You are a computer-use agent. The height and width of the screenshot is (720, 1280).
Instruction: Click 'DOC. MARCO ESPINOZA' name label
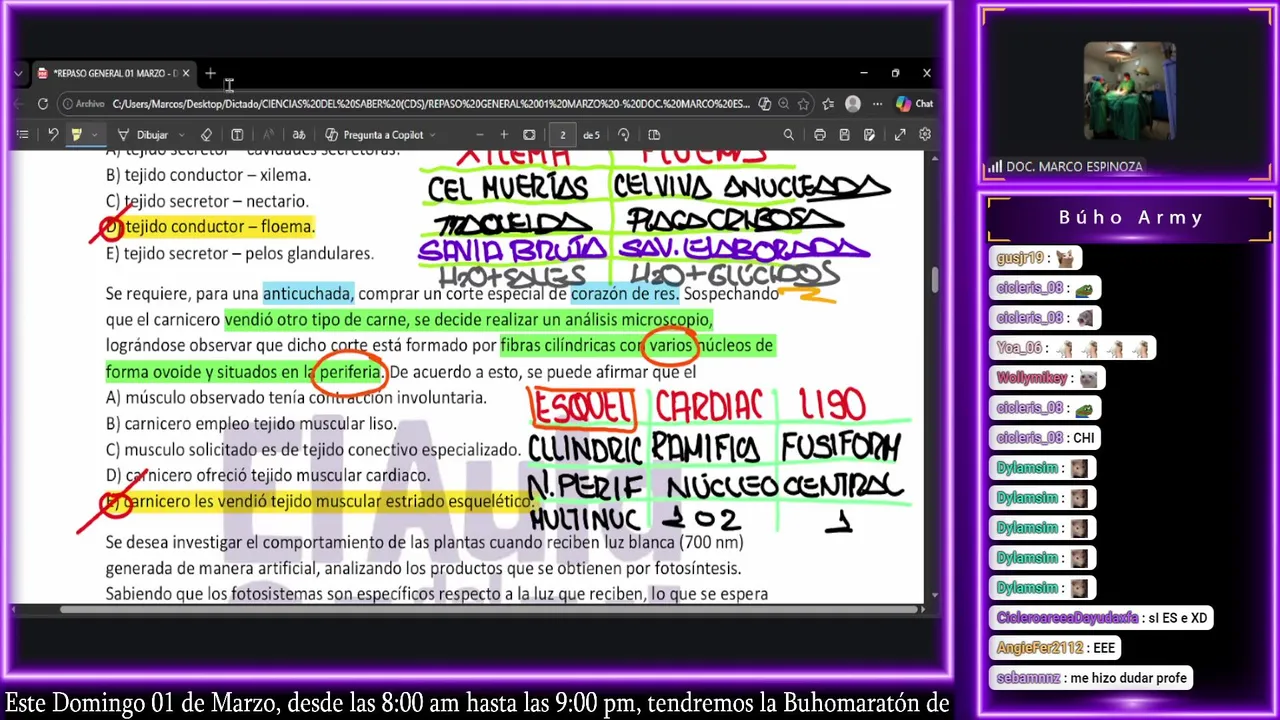coord(1074,167)
